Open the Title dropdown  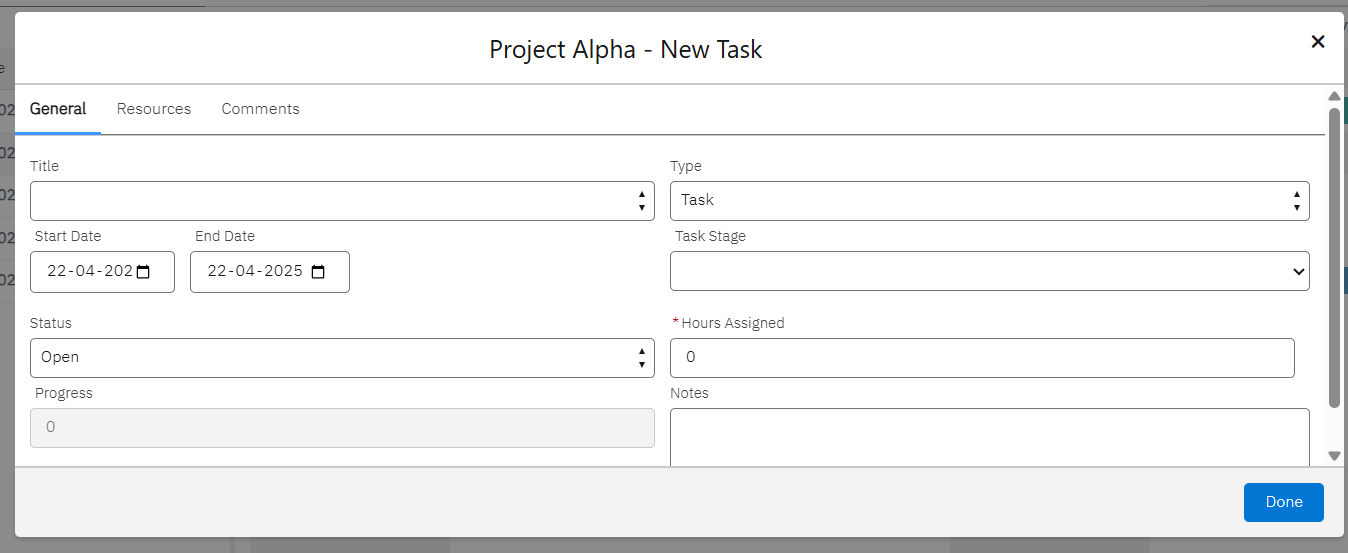click(342, 201)
